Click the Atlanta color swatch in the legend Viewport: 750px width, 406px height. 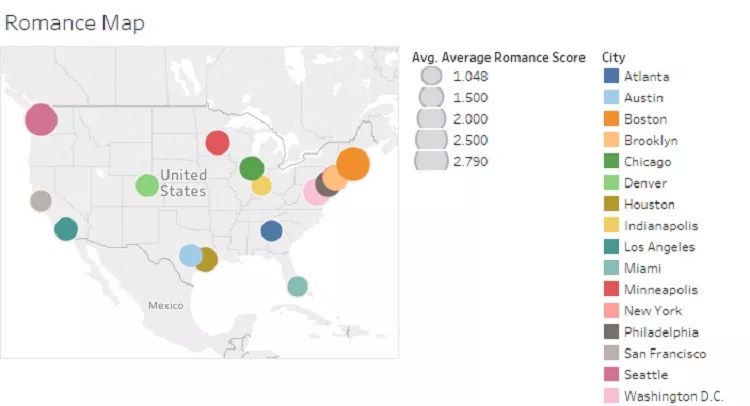pos(611,76)
